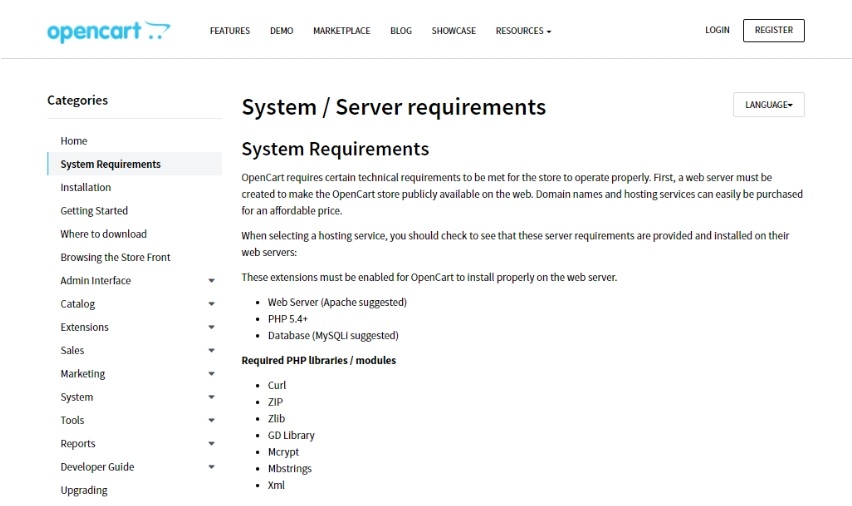Viewport: 852px width, 506px height.
Task: Click the 'PHP 5.4+' list item
Action: (288, 319)
